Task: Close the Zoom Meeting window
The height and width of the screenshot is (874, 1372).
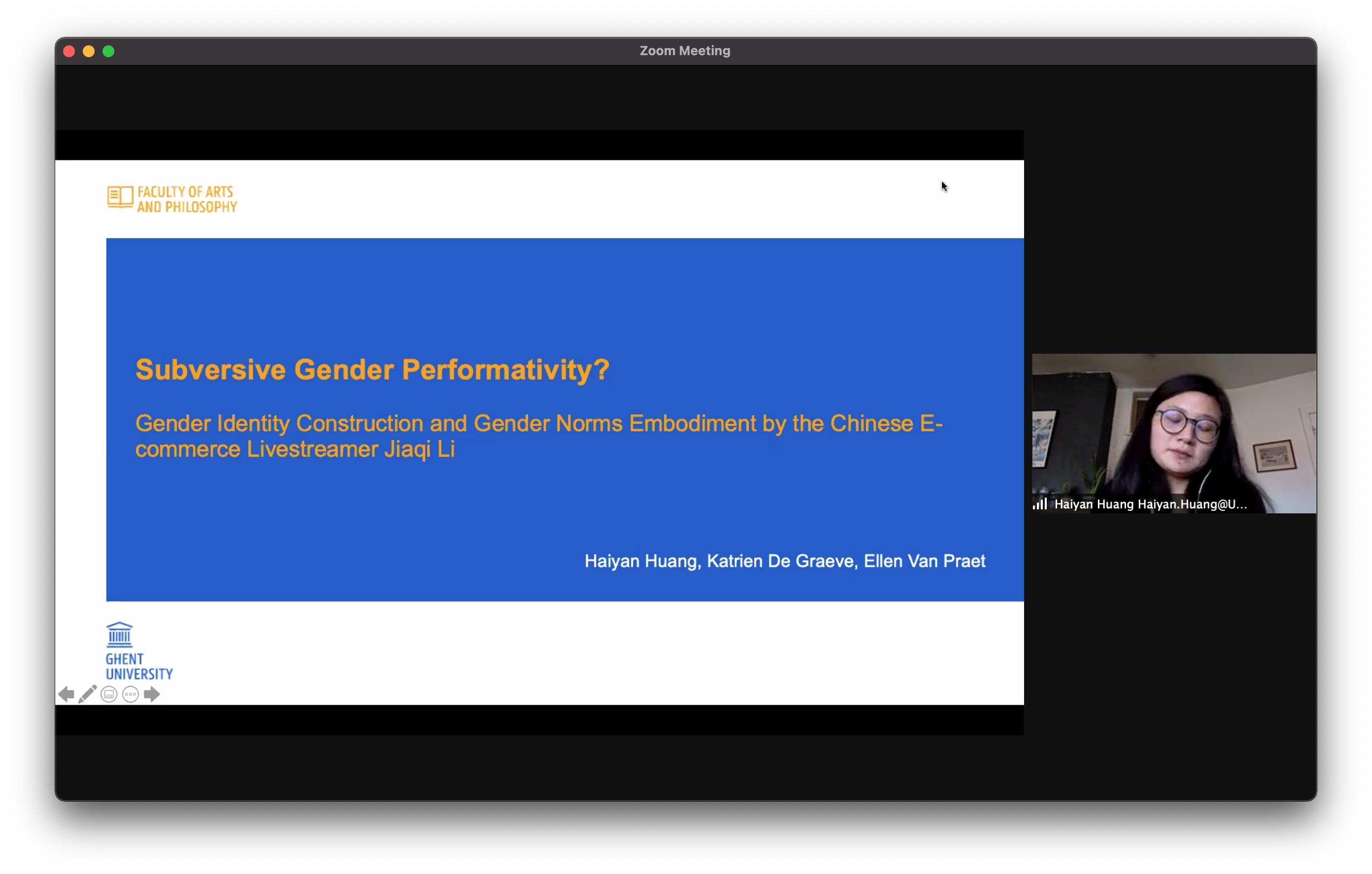Action: pyautogui.click(x=69, y=51)
